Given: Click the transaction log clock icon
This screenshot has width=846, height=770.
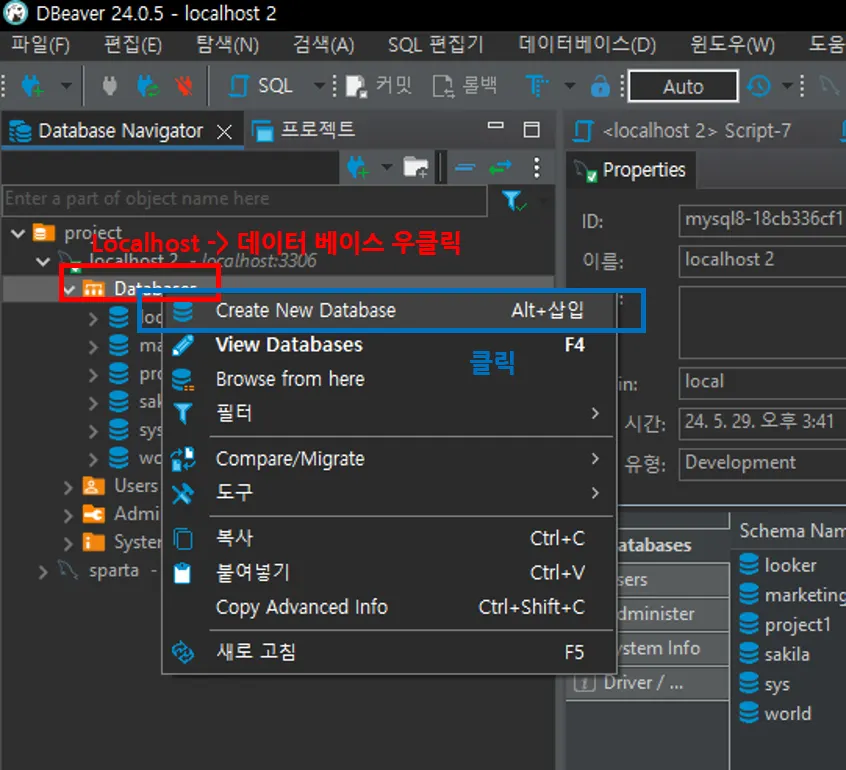Looking at the screenshot, I should [x=759, y=85].
